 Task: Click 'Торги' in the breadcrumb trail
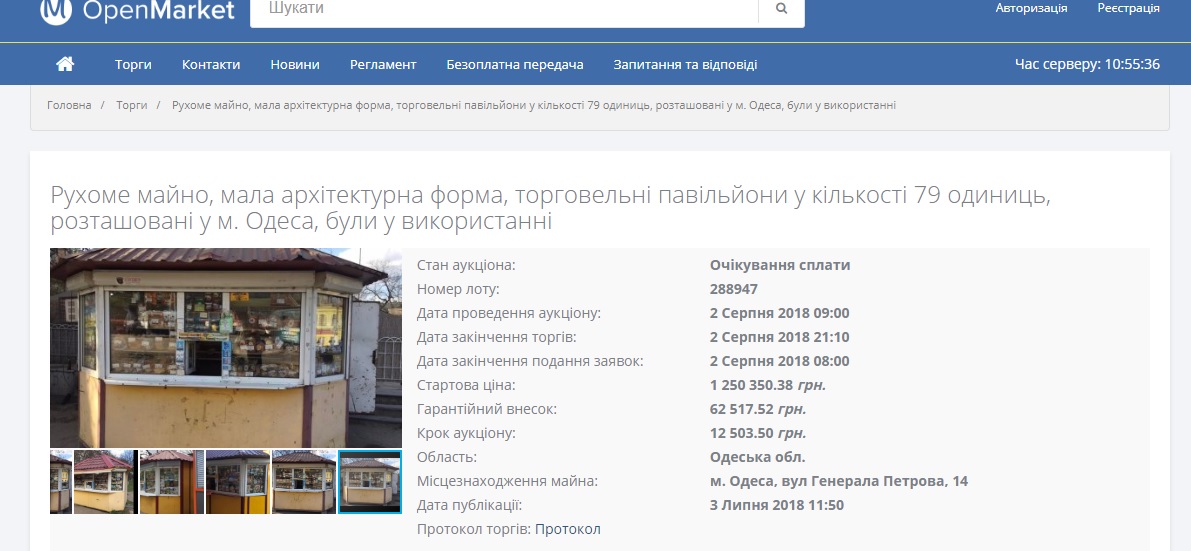tap(131, 105)
